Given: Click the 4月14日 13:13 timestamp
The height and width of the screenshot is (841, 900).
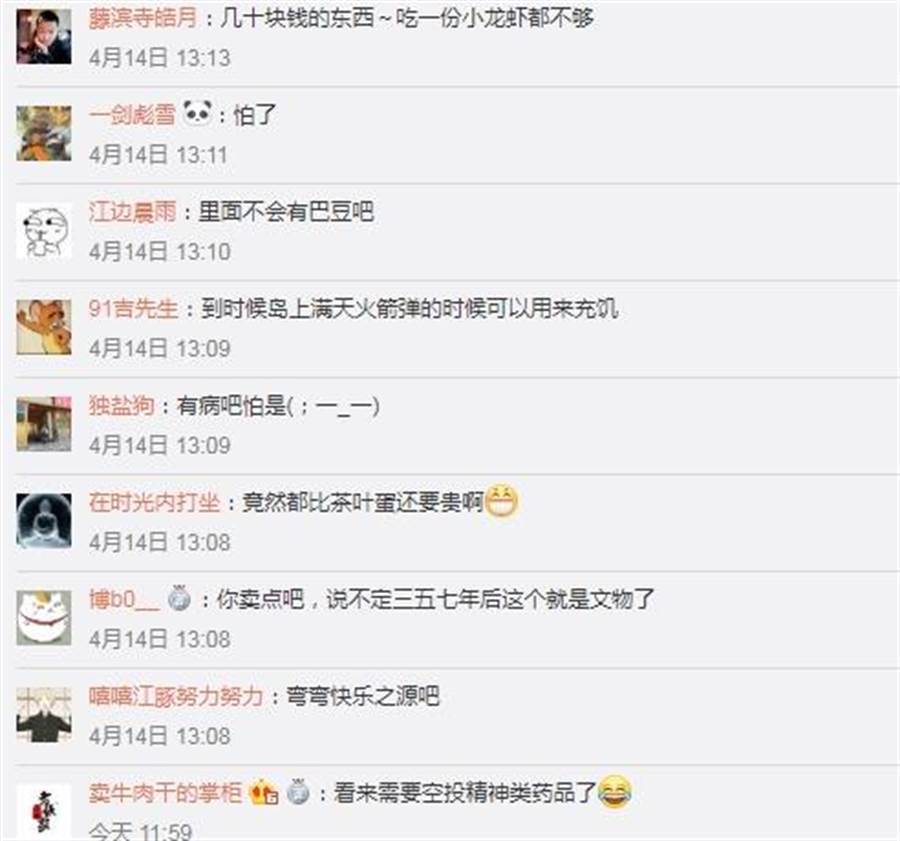Looking at the screenshot, I should point(160,58).
